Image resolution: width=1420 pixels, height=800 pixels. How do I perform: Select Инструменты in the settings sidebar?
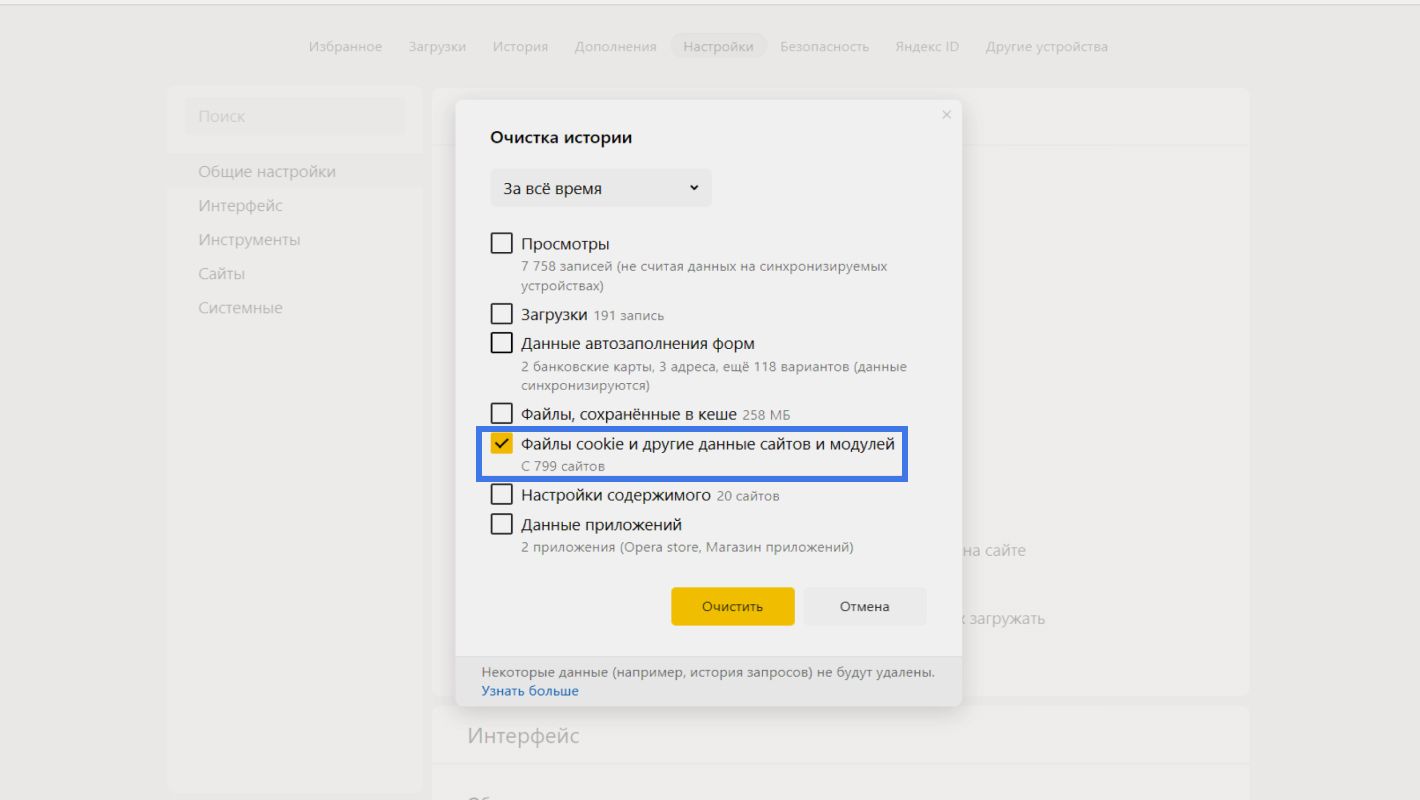click(249, 240)
